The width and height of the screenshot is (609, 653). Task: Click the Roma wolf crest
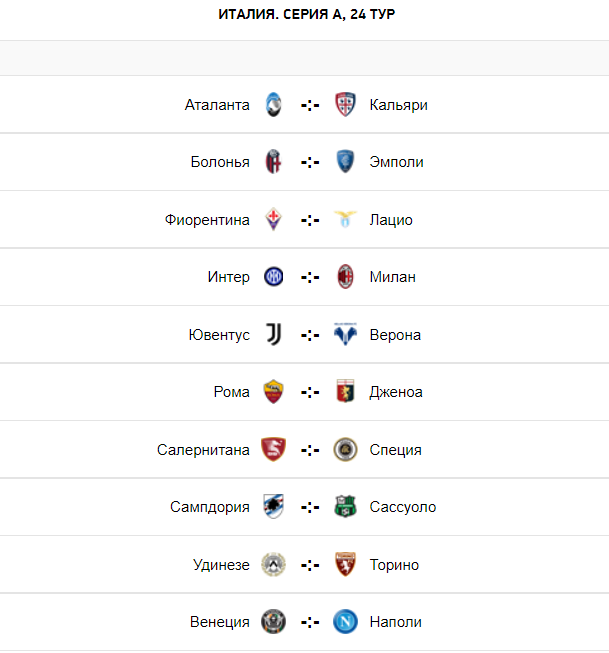point(273,392)
